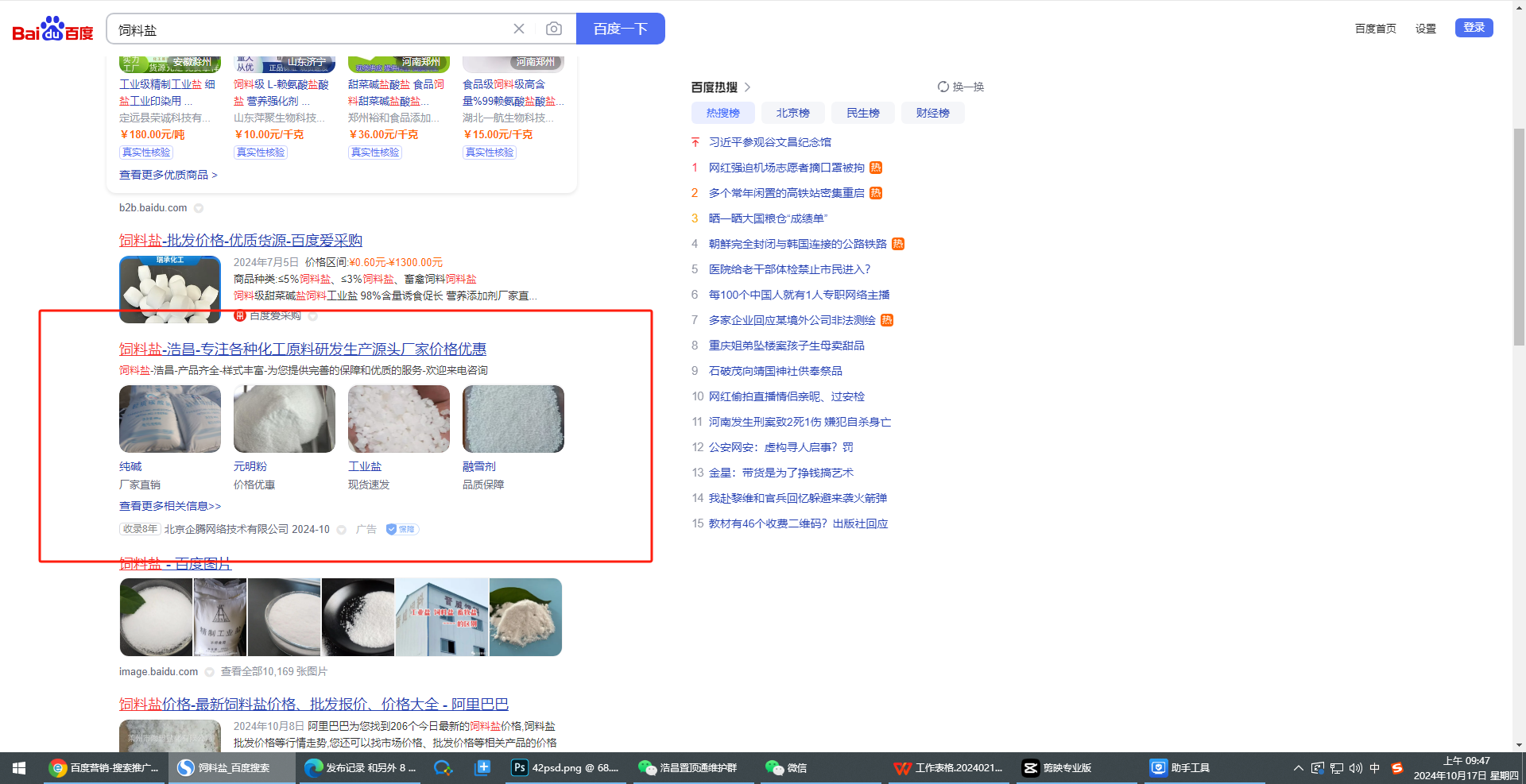Open the taskbar clock and date
The width and height of the screenshot is (1526, 784).
click(1466, 768)
